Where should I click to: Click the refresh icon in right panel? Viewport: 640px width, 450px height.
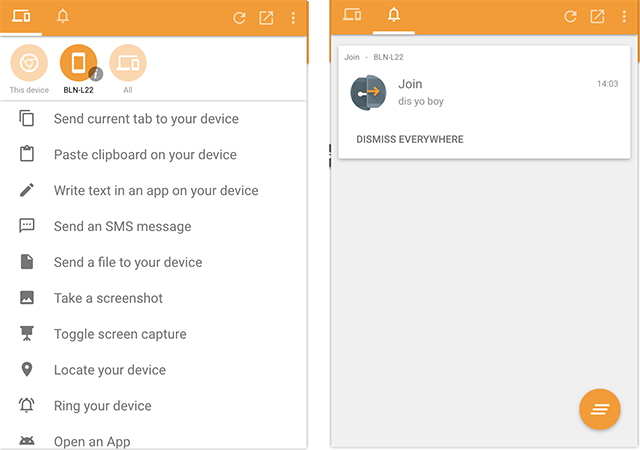[x=570, y=16]
